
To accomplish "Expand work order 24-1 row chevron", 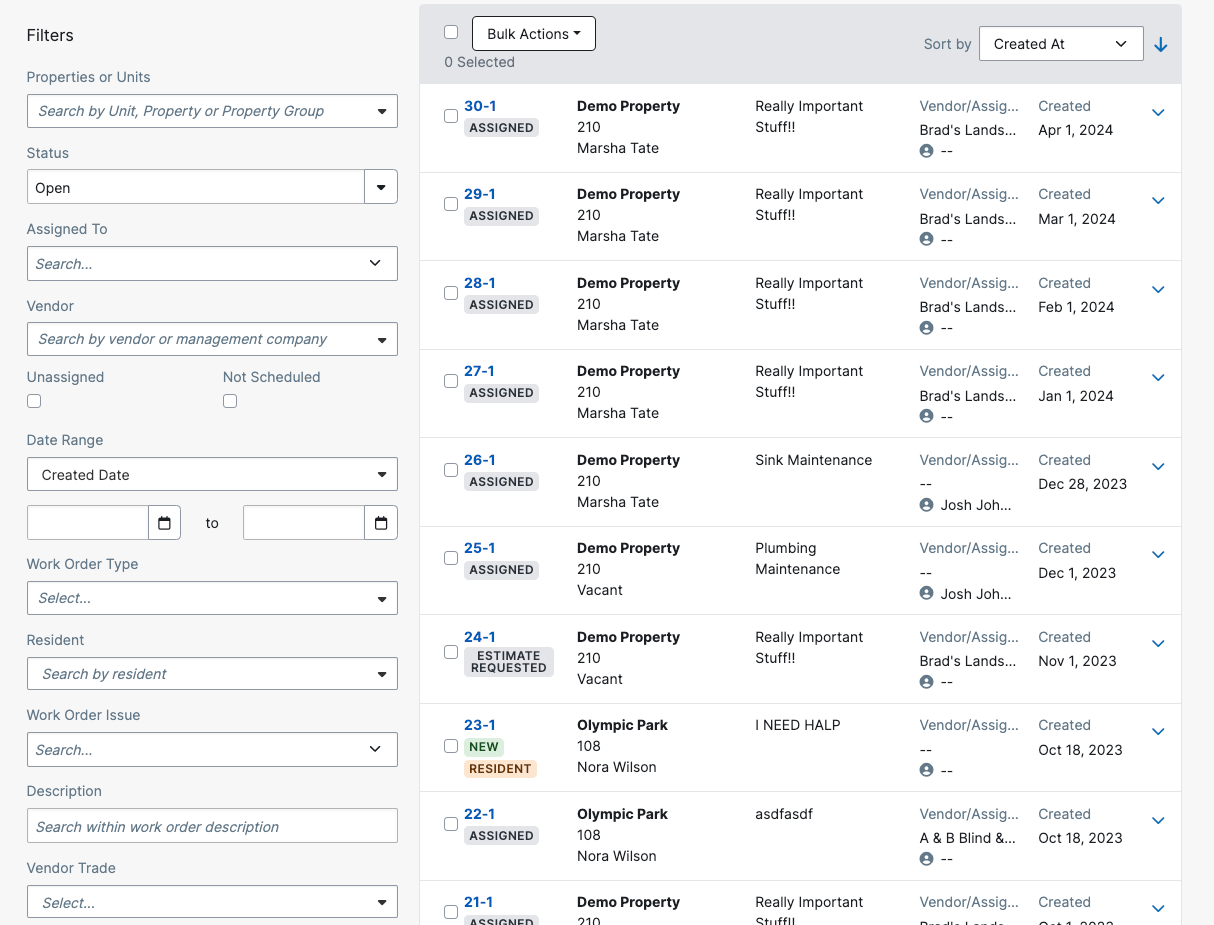I will click(1158, 644).
